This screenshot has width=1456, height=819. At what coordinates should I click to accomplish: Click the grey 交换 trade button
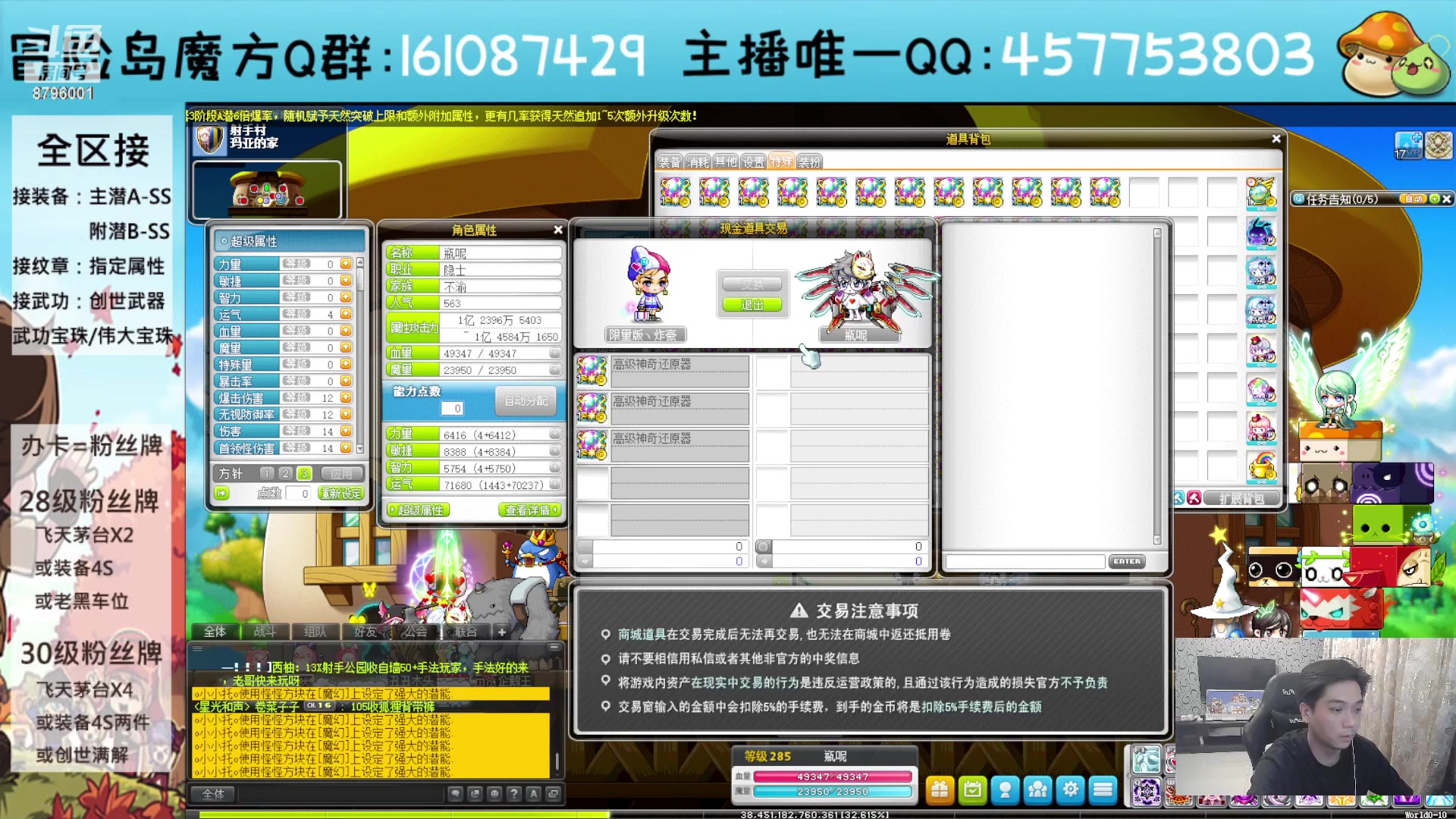coord(752,284)
